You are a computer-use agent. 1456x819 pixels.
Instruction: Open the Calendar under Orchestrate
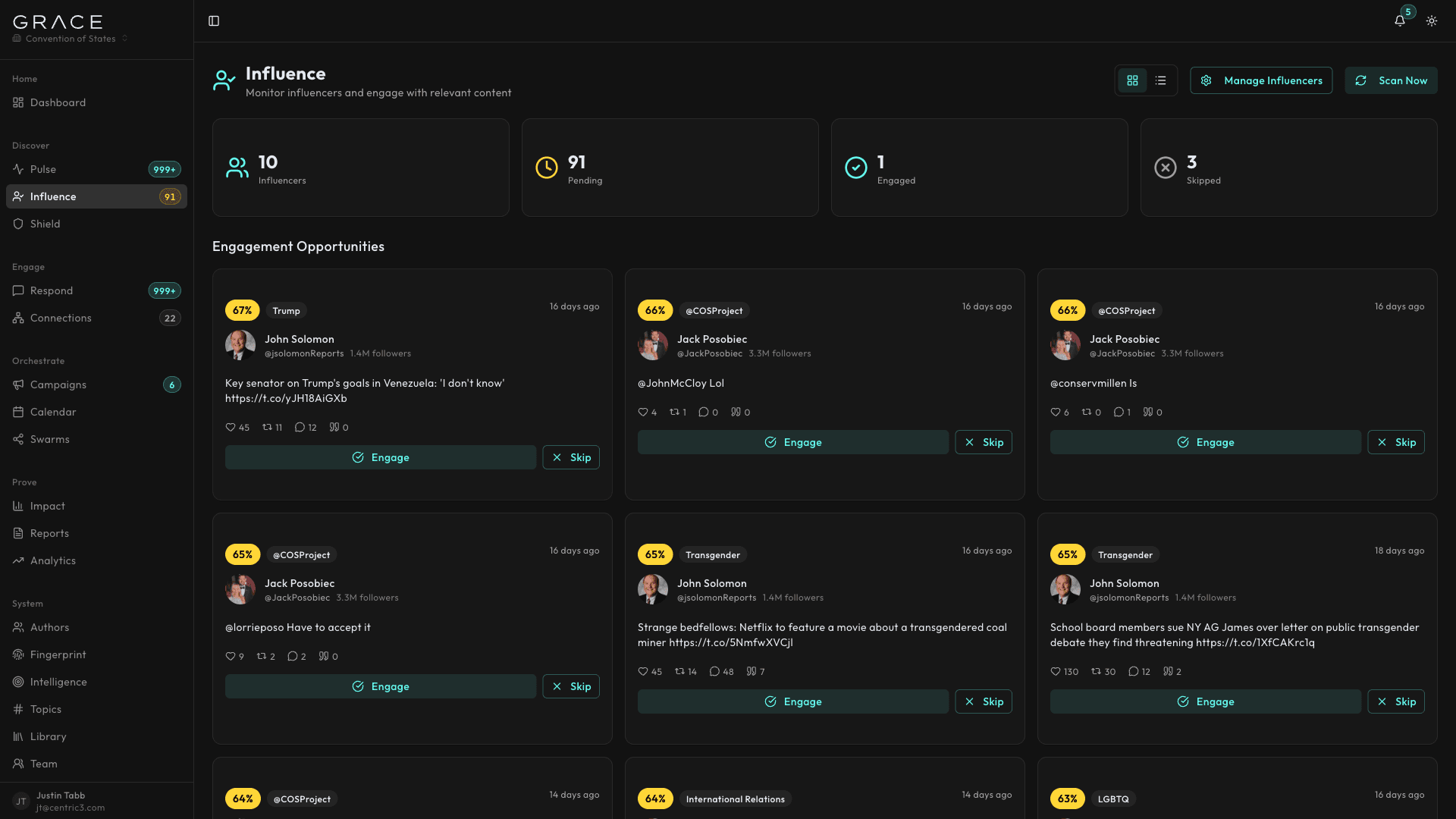52,412
